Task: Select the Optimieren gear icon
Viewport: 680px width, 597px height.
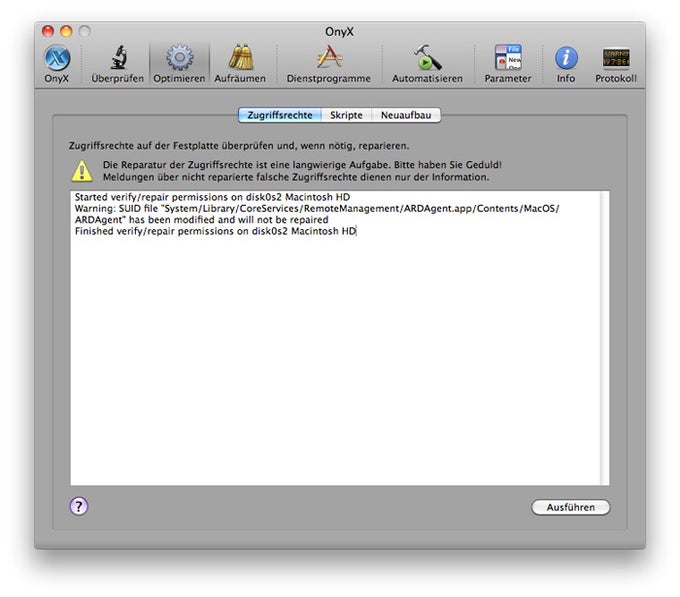Action: coord(179,64)
